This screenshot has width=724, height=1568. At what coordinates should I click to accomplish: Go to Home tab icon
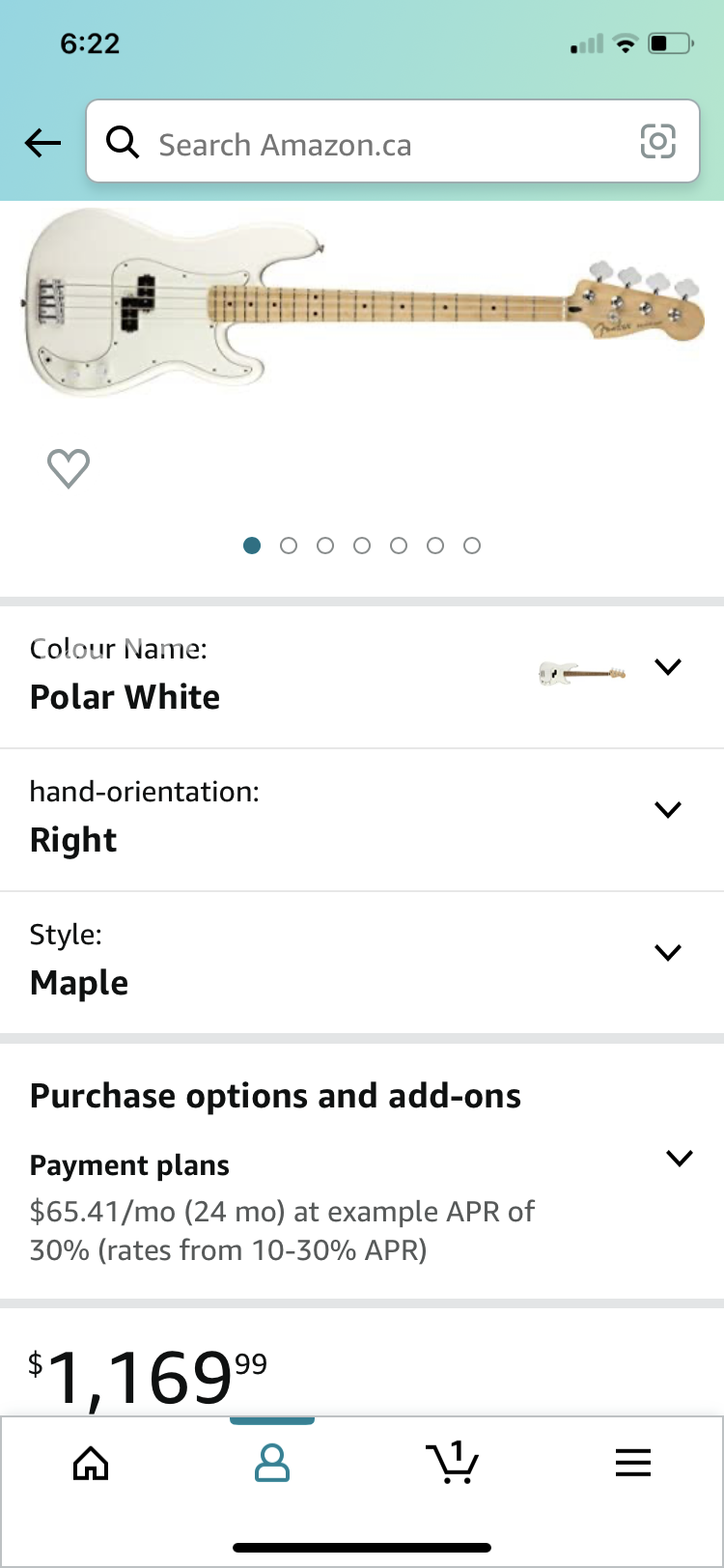91,1464
